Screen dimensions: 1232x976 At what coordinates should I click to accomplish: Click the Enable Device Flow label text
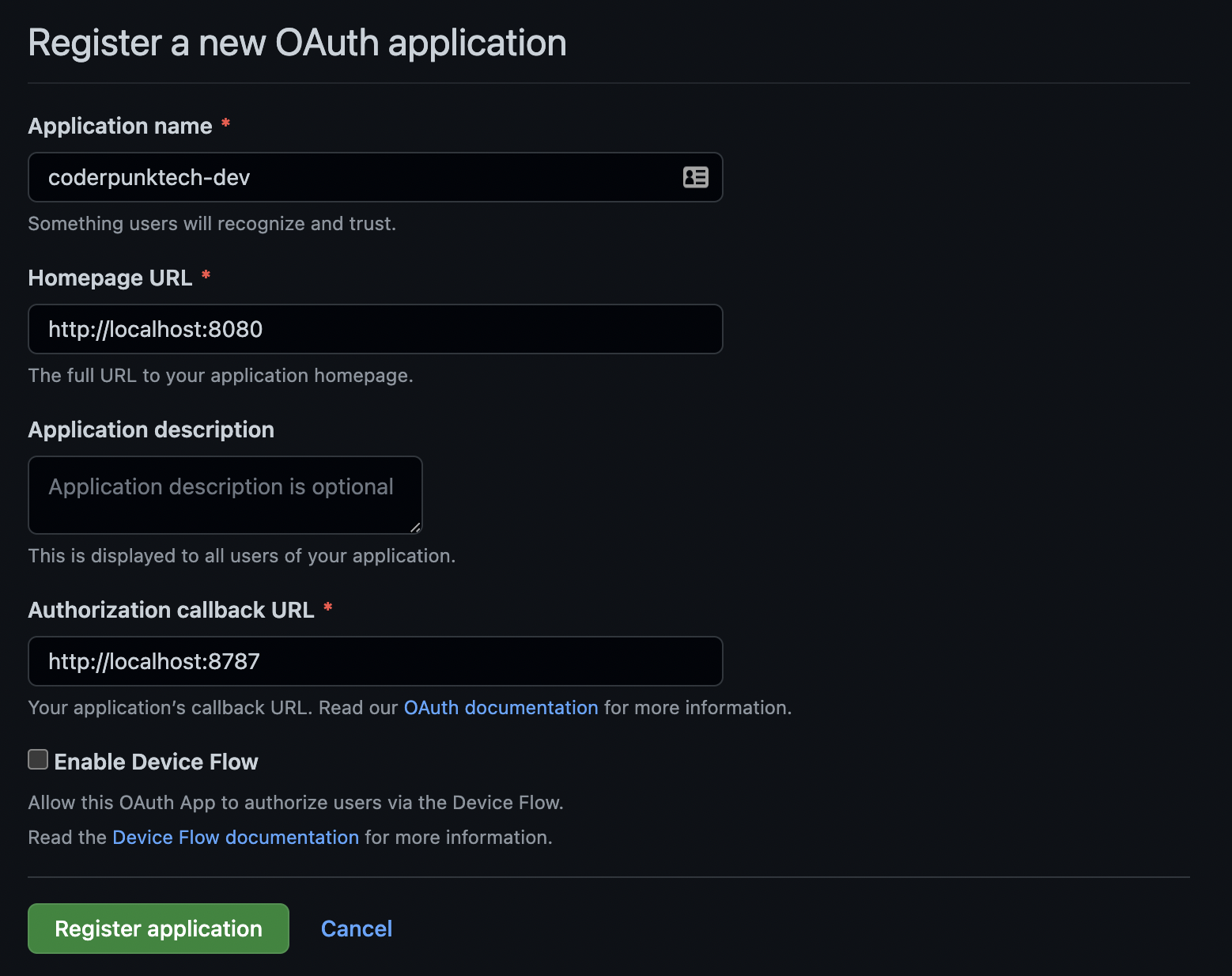click(x=156, y=762)
